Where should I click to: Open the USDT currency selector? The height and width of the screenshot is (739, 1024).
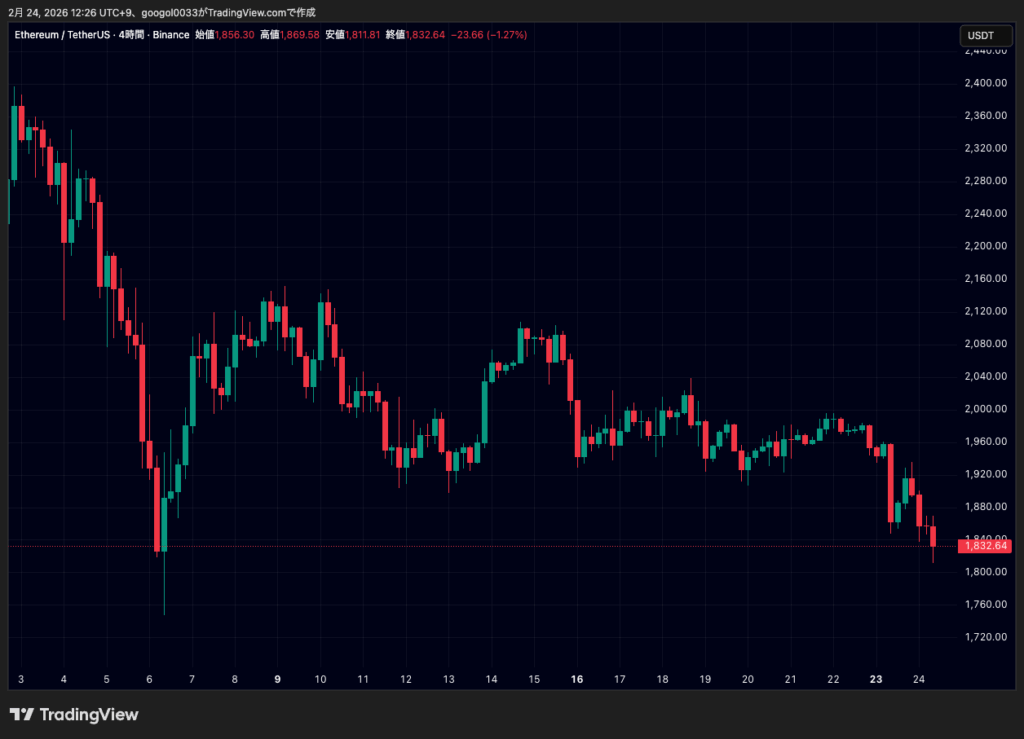[978, 35]
